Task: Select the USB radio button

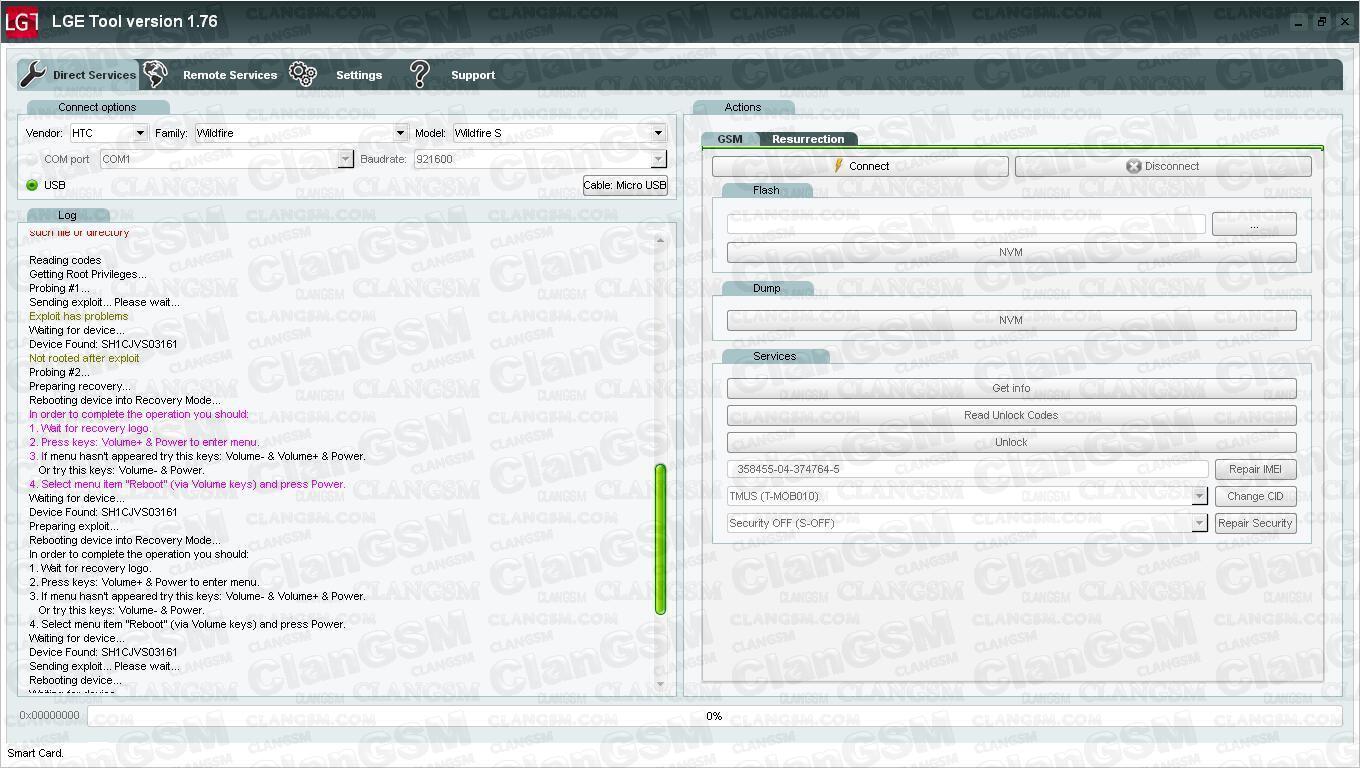Action: [32, 185]
